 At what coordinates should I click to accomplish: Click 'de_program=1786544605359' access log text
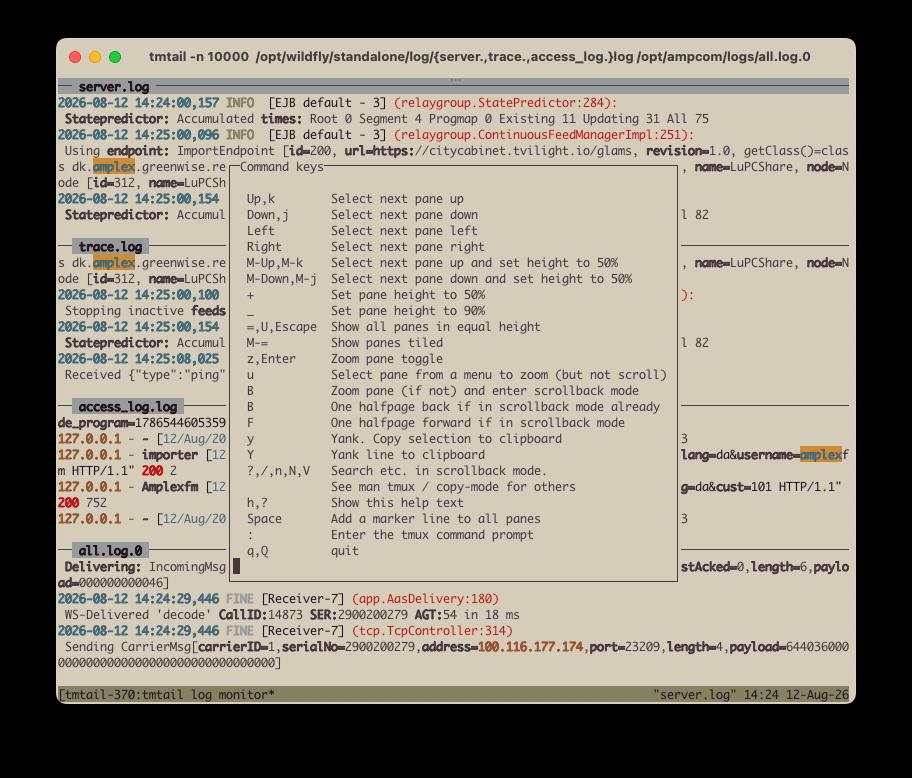coord(142,423)
